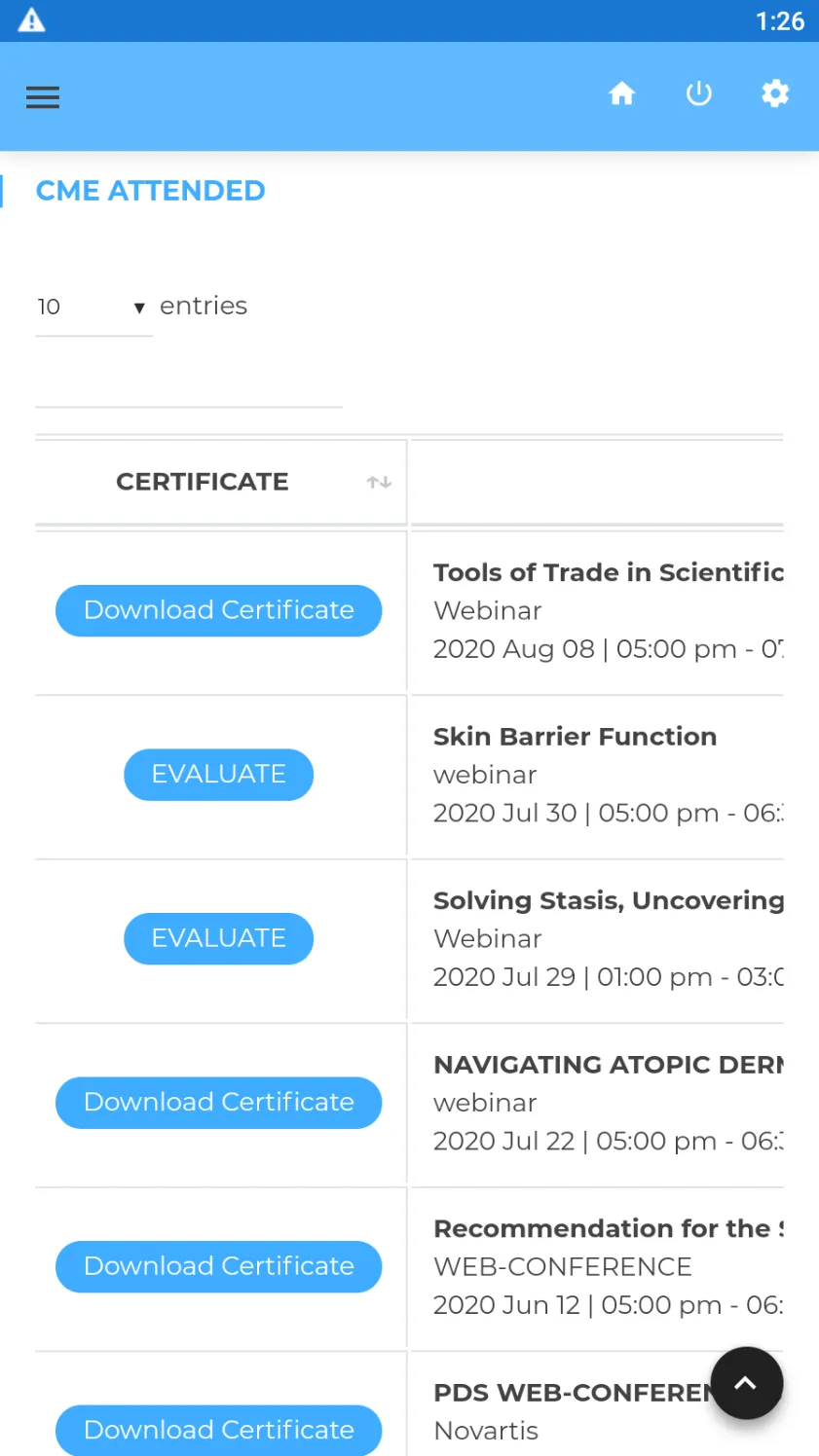819x1456 pixels.
Task: Evaluate the Skin Barrier Function webinar
Action: click(218, 775)
